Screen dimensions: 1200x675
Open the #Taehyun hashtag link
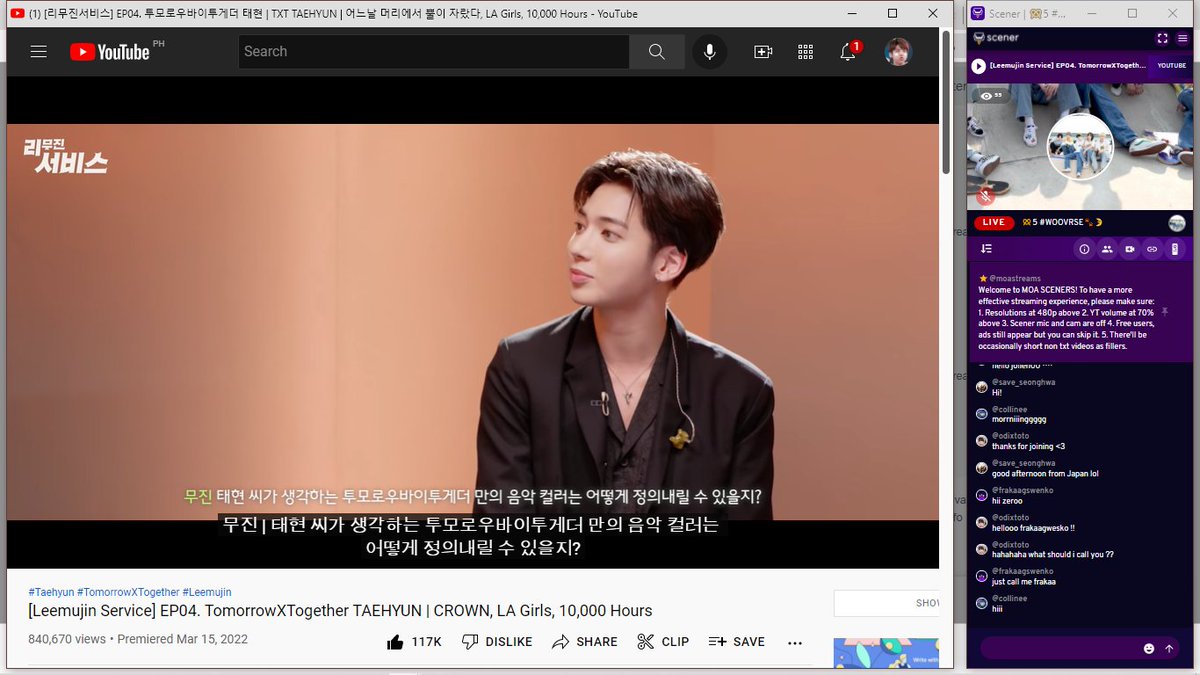coord(50,592)
